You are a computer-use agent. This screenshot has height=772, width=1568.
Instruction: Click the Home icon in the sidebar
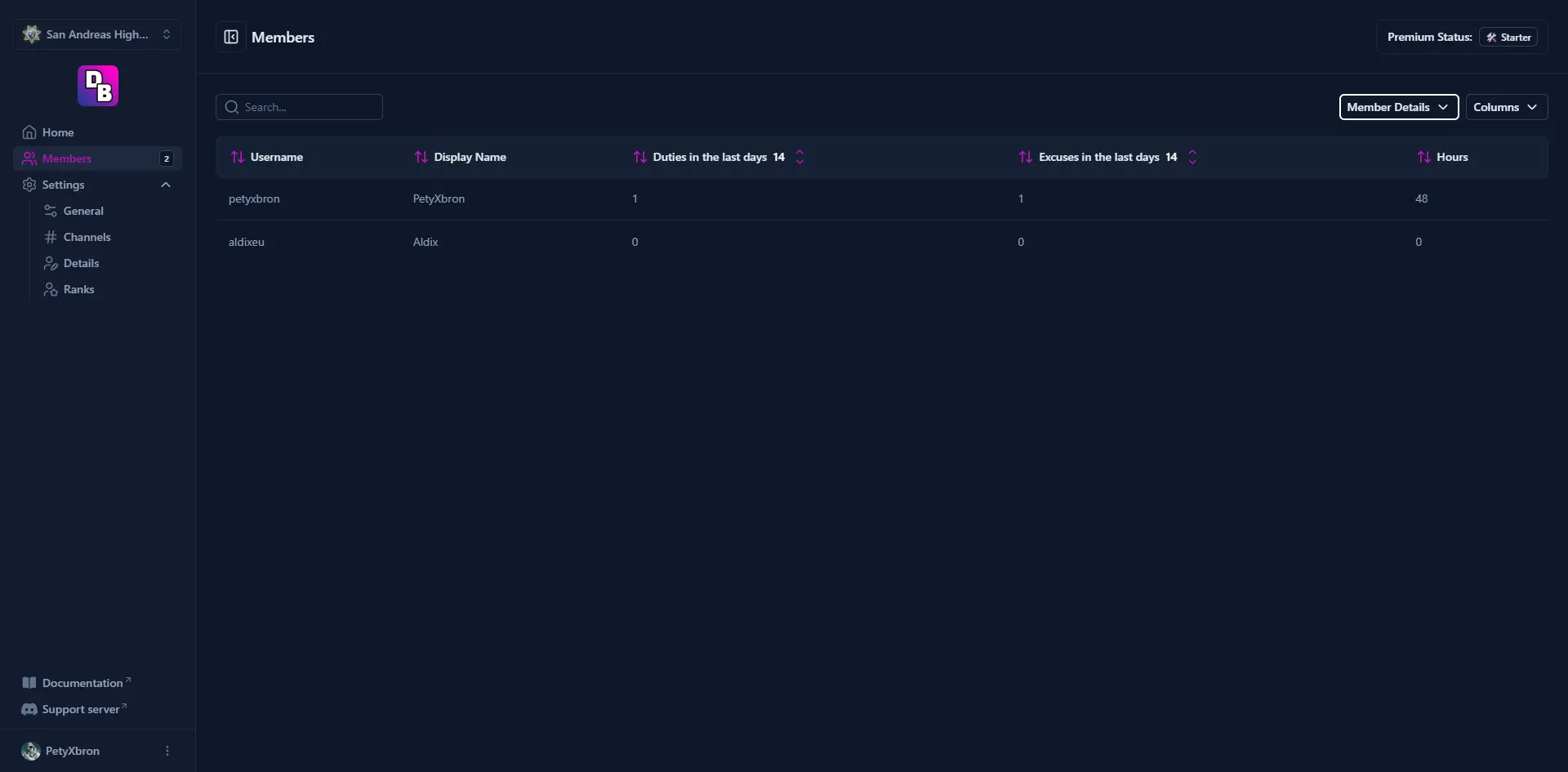[x=29, y=132]
